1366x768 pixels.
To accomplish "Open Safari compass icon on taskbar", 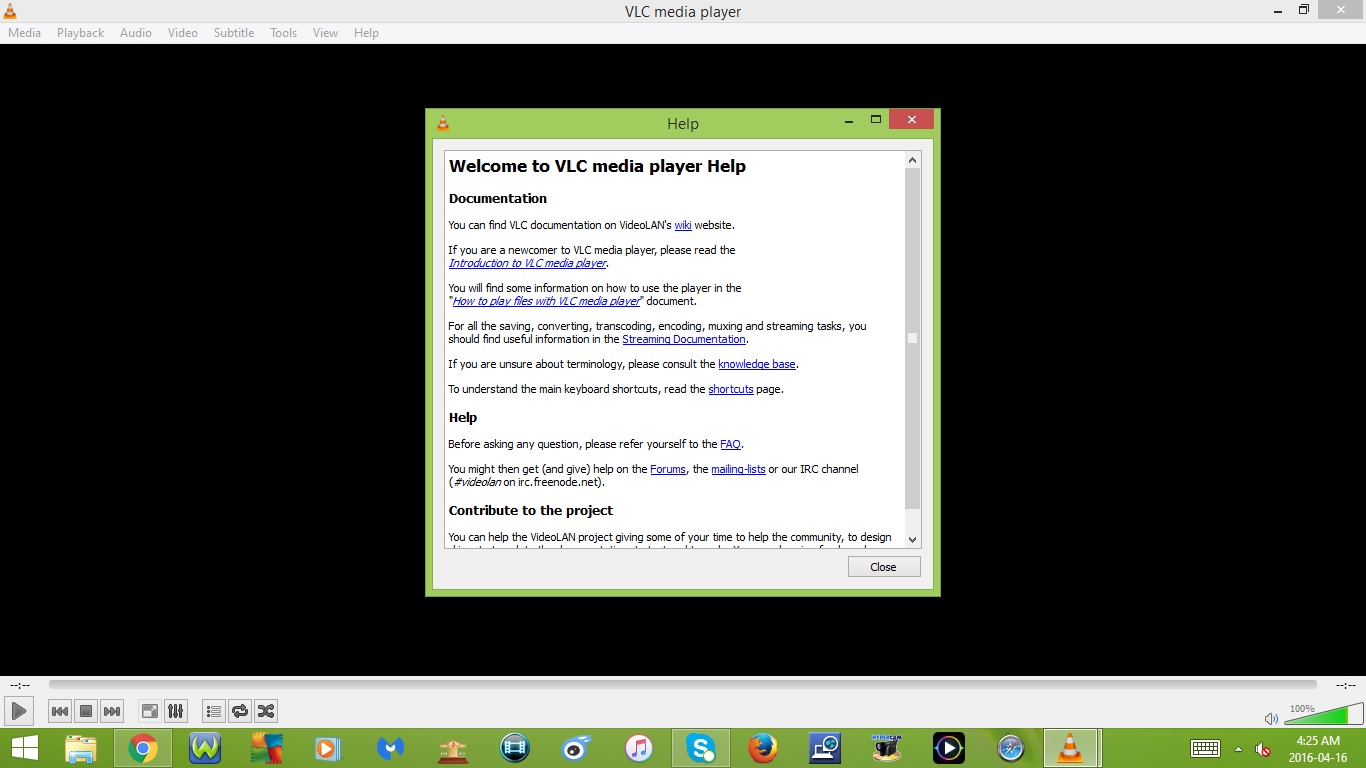I will pos(1011,748).
